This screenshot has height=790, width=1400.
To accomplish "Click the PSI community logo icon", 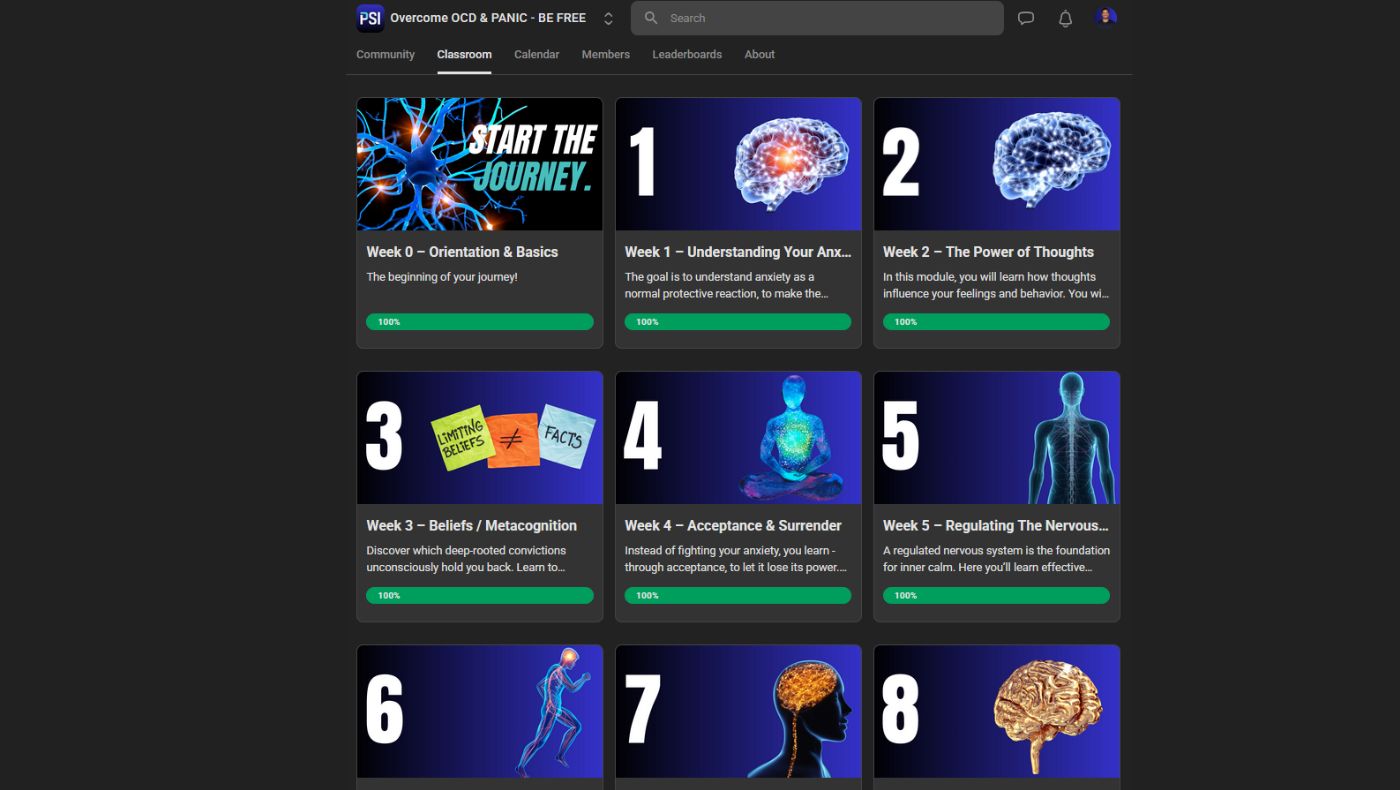I will 370,18.
